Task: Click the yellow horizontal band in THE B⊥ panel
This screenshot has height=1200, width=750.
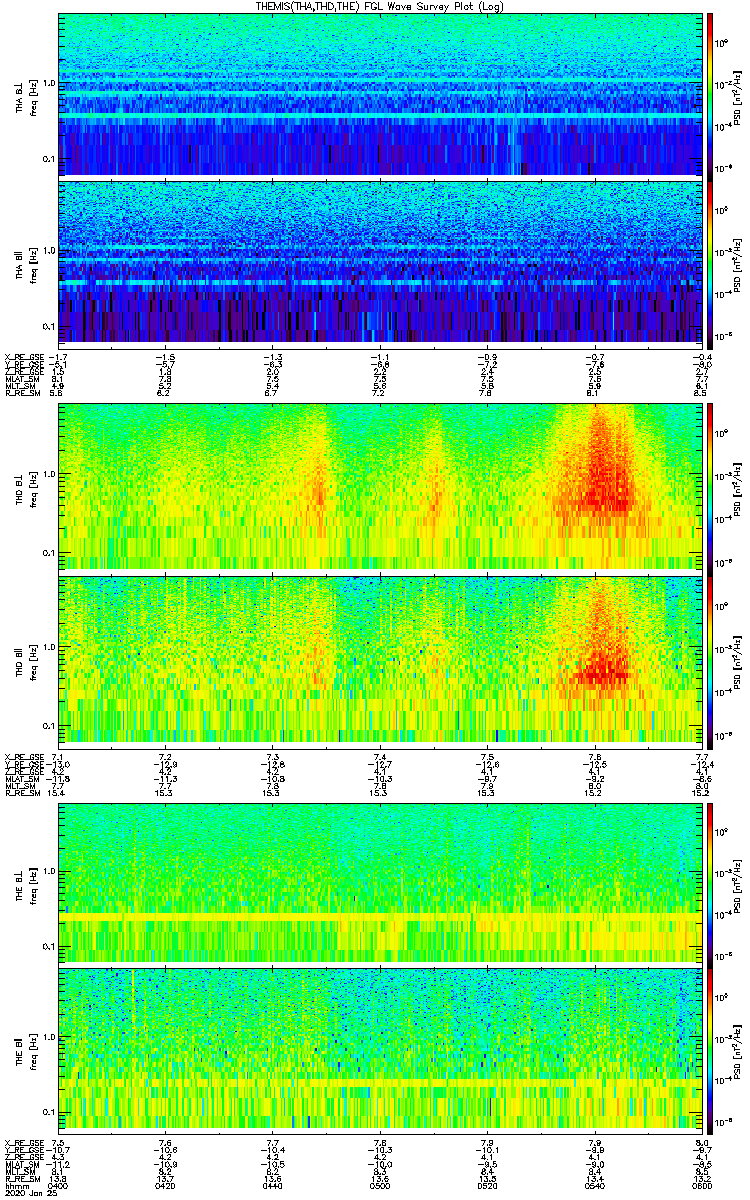Action: [x=380, y=918]
